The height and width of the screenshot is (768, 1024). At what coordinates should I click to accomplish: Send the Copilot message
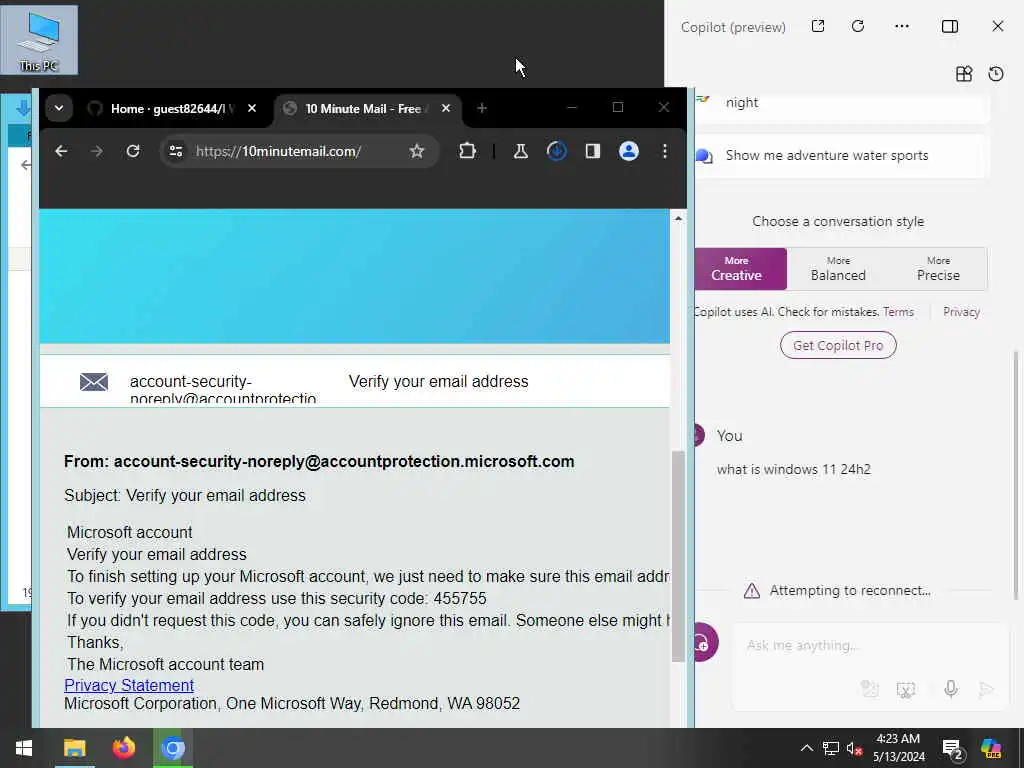(x=986, y=689)
